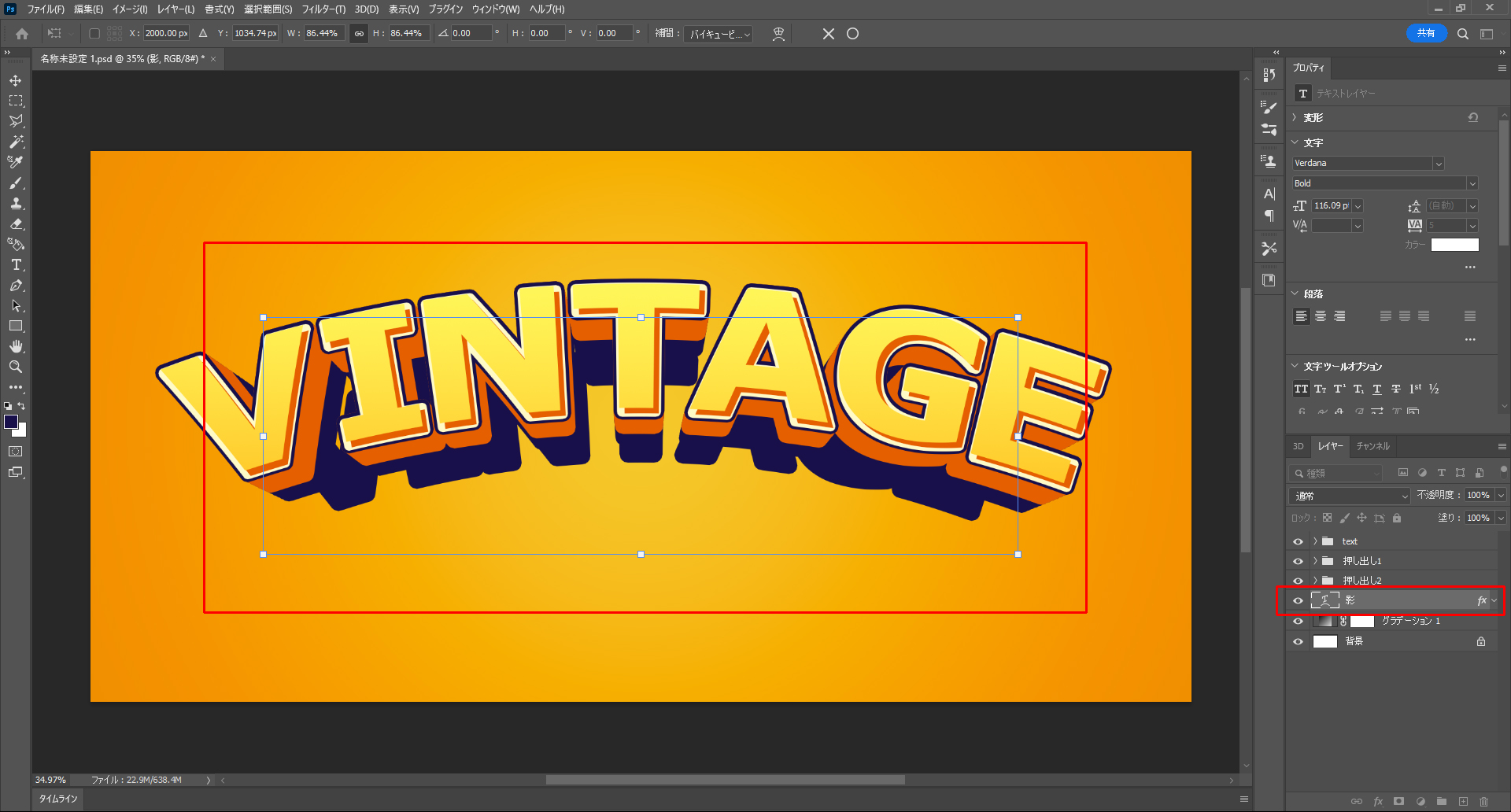
Task: Select the Hand tool
Action: click(x=16, y=346)
